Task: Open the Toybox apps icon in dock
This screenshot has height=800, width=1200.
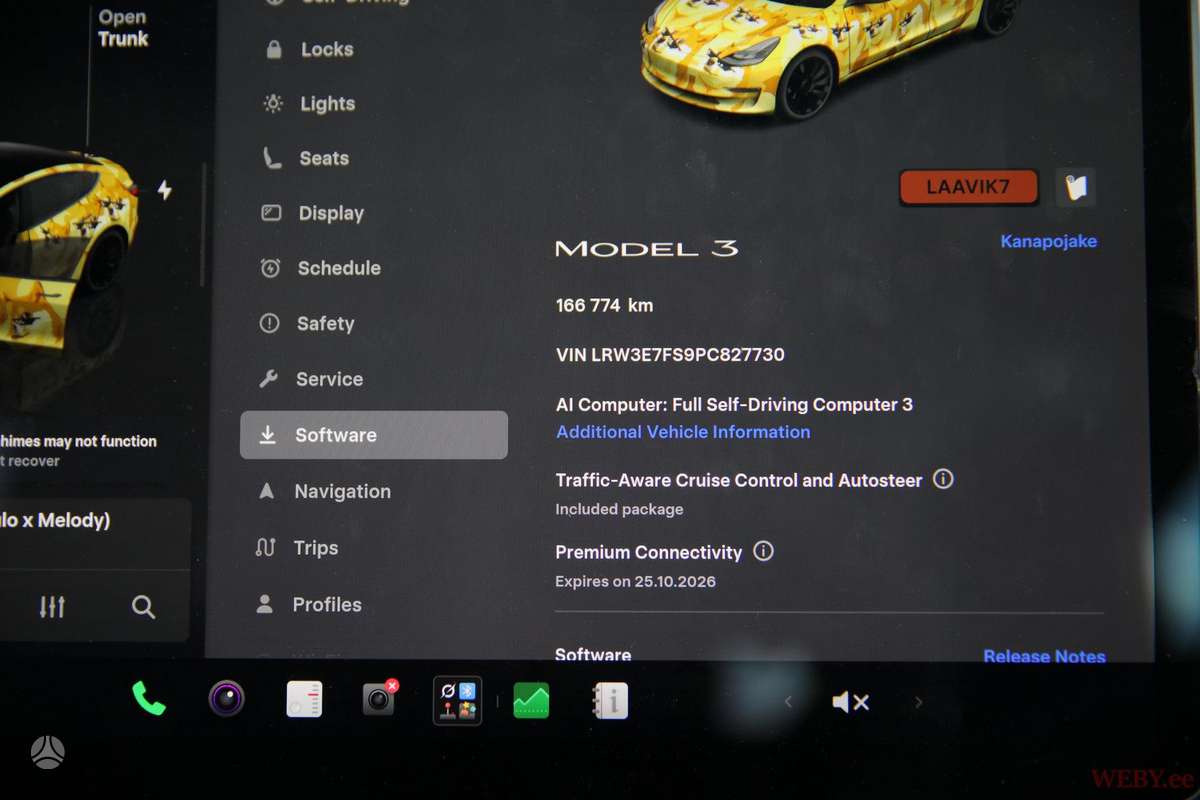Action: click(457, 700)
